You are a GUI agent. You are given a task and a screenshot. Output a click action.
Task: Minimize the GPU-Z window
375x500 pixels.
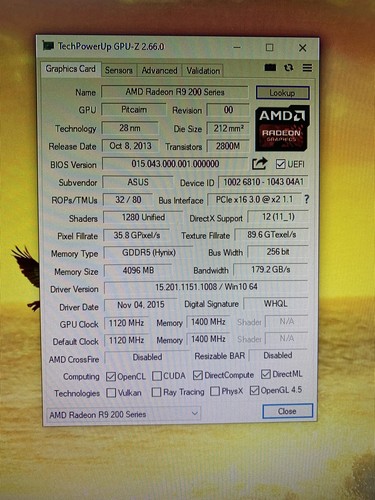237,47
